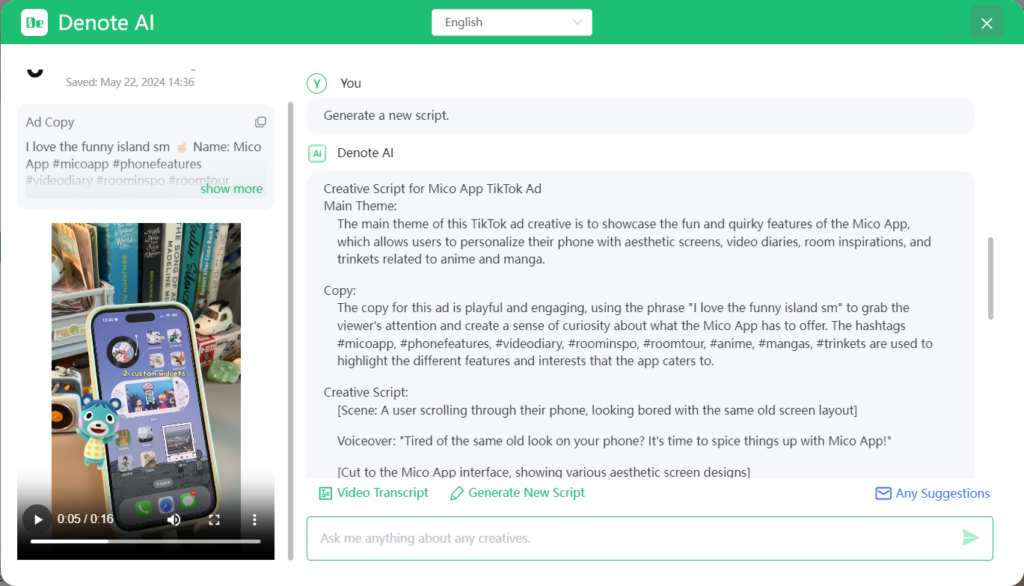Click the Video Transcript document icon
This screenshot has height=586, width=1024.
325,493
